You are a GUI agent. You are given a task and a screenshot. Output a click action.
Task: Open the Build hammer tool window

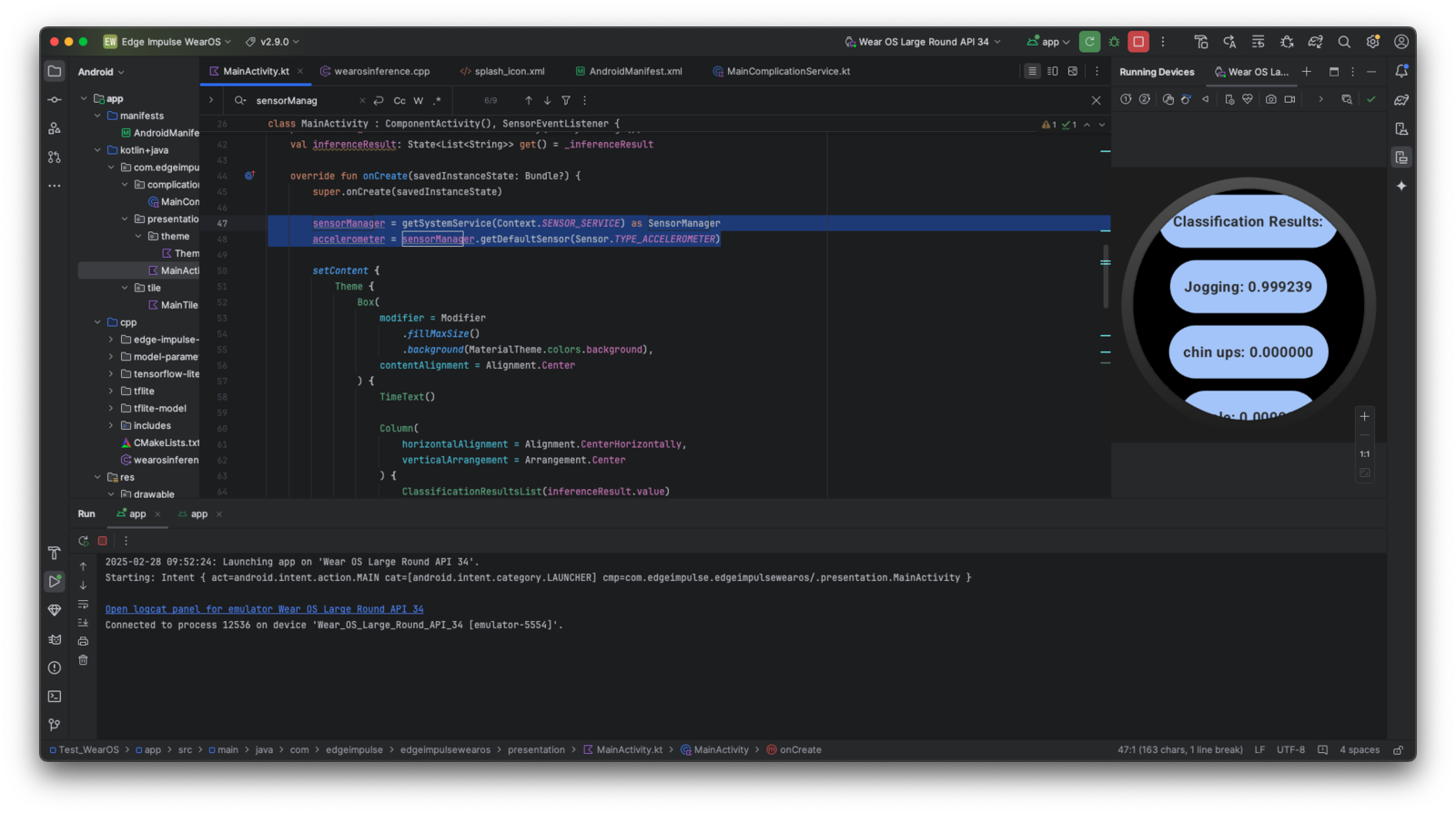tap(55, 553)
